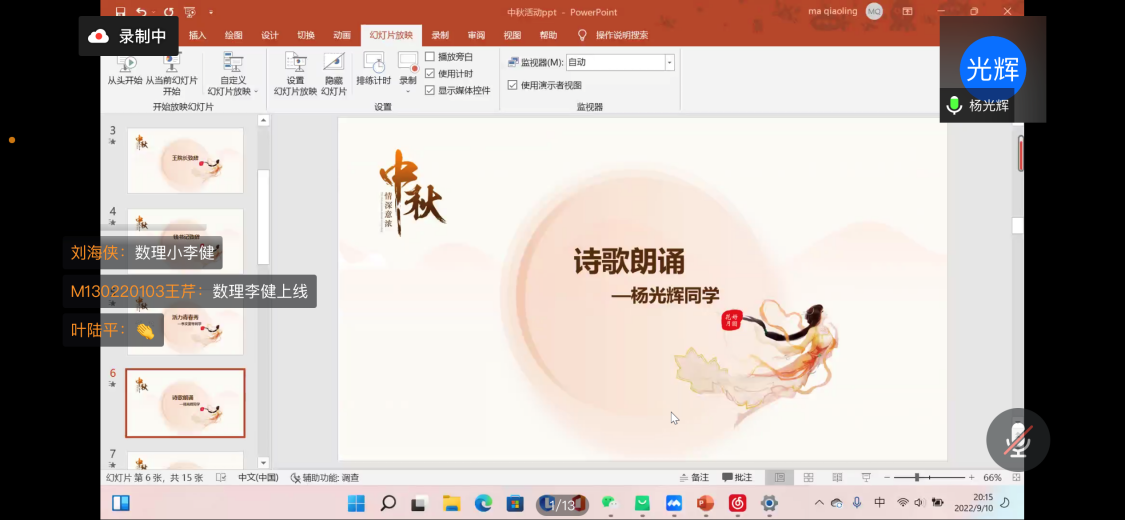Click the save icon in the title bar
This screenshot has width=1125, height=520.
pos(121,12)
